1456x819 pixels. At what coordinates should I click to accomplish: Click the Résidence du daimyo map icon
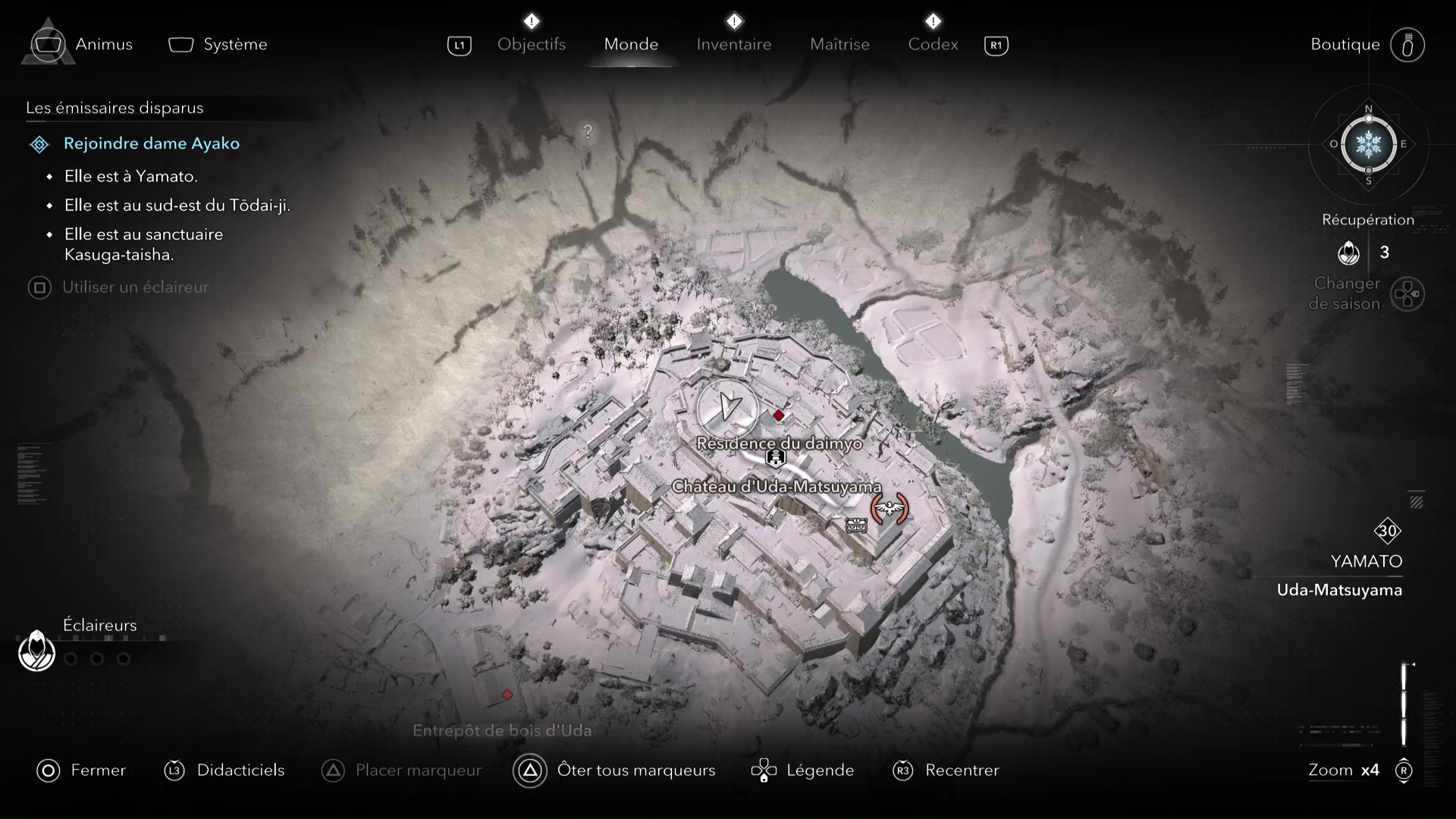click(x=775, y=458)
